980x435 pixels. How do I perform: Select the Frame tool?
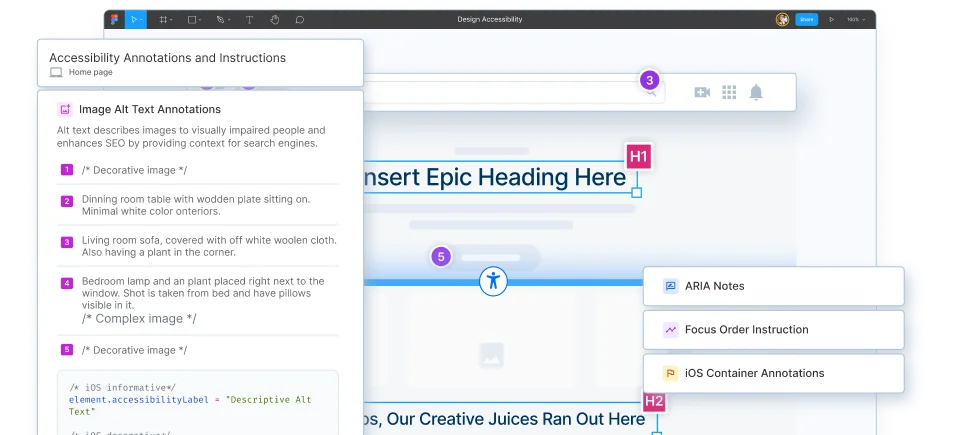tap(163, 19)
